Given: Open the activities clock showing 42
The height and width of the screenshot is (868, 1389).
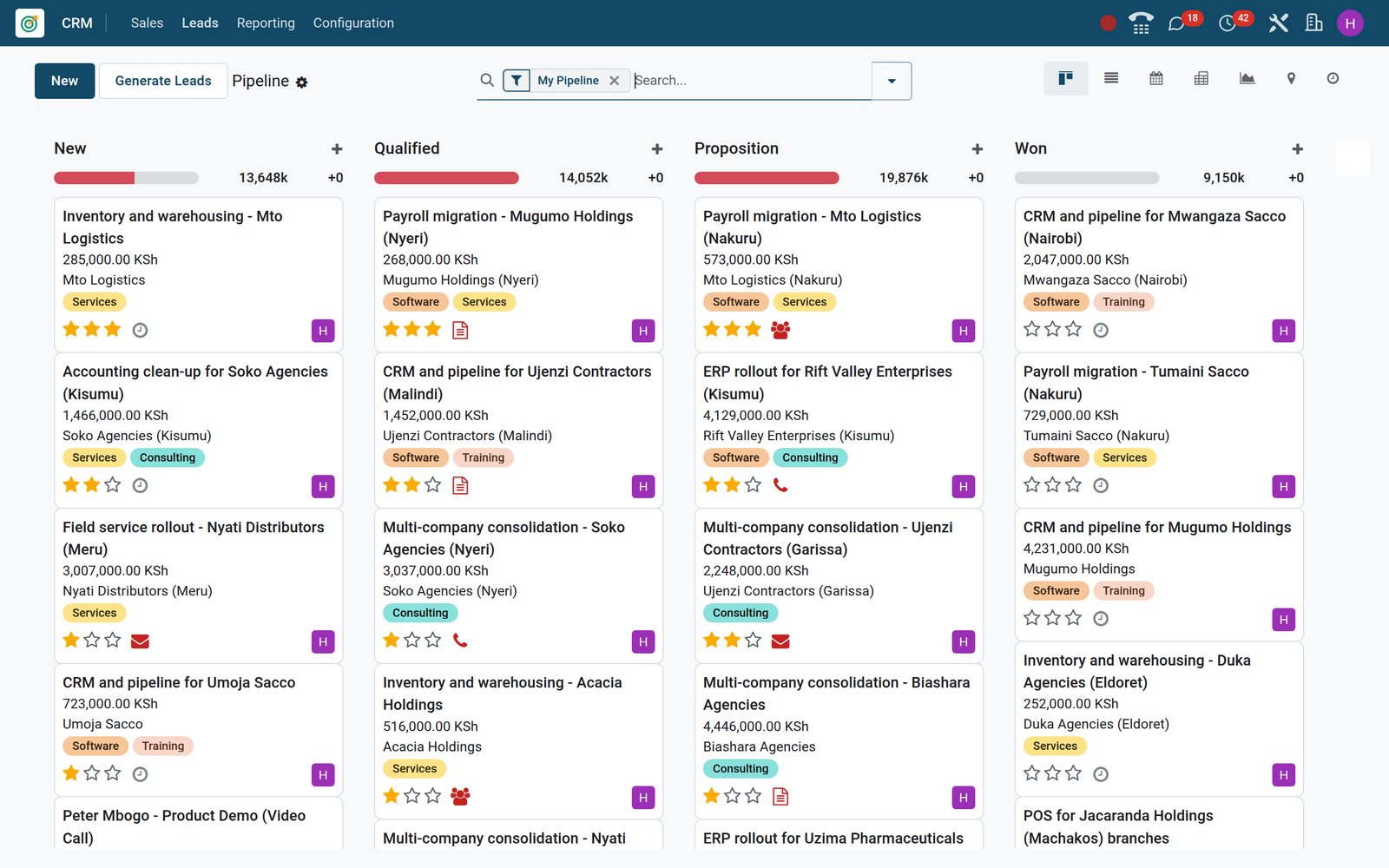Looking at the screenshot, I should [1228, 23].
